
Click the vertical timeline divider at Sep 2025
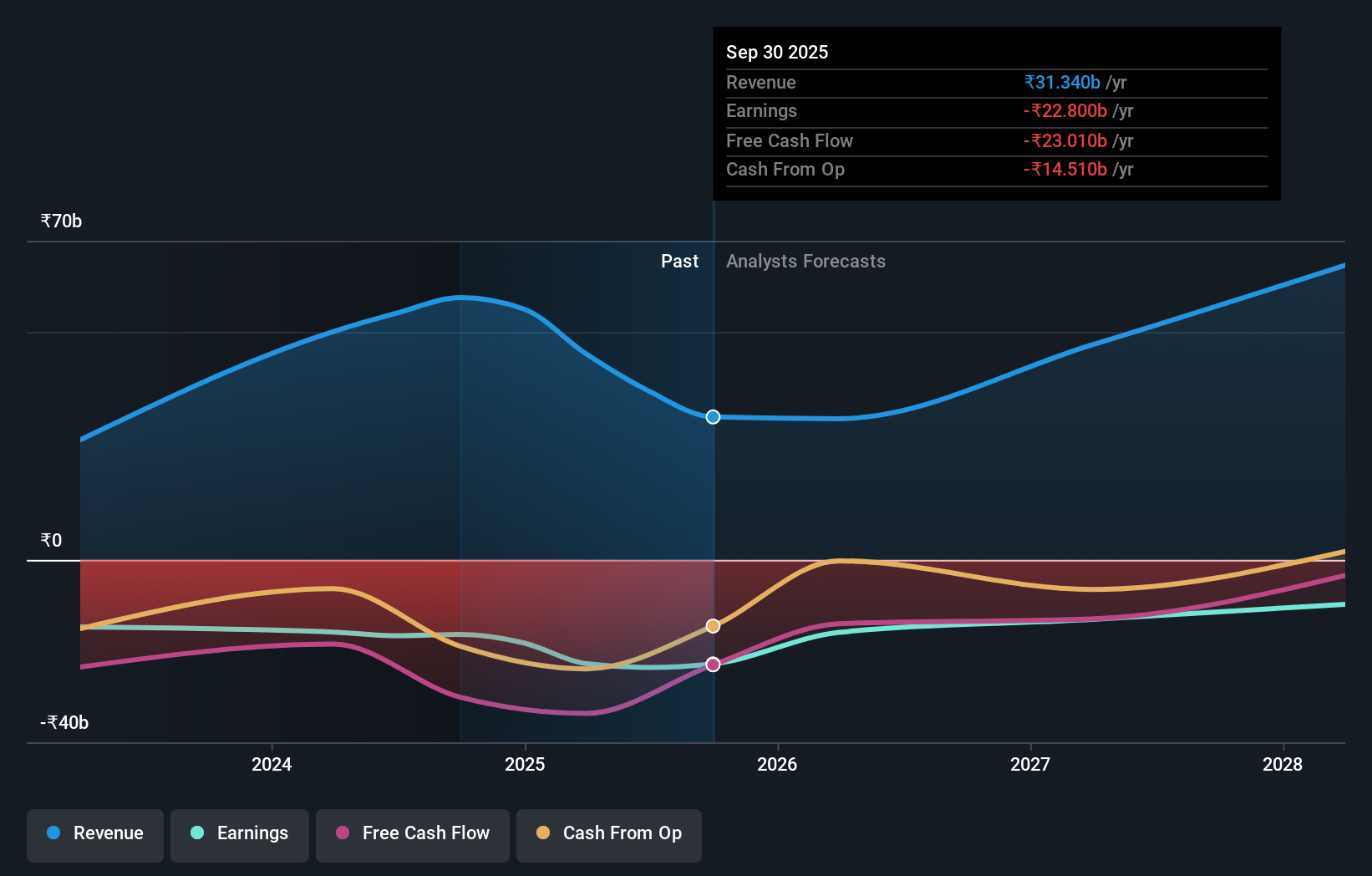(x=713, y=502)
